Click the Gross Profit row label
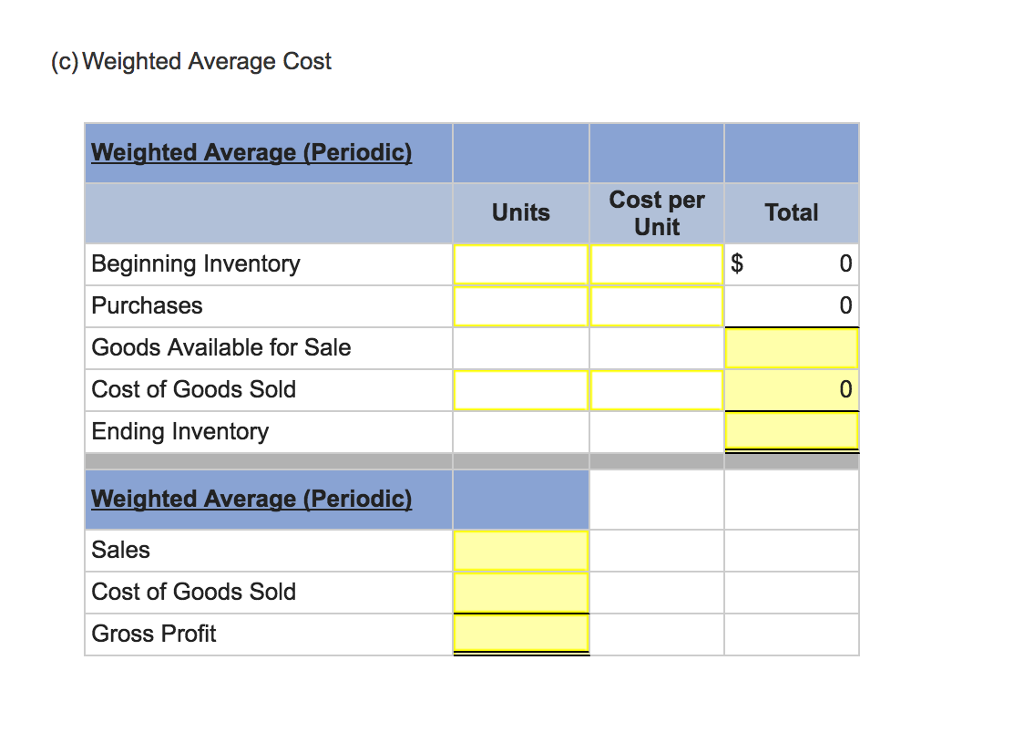 (154, 633)
